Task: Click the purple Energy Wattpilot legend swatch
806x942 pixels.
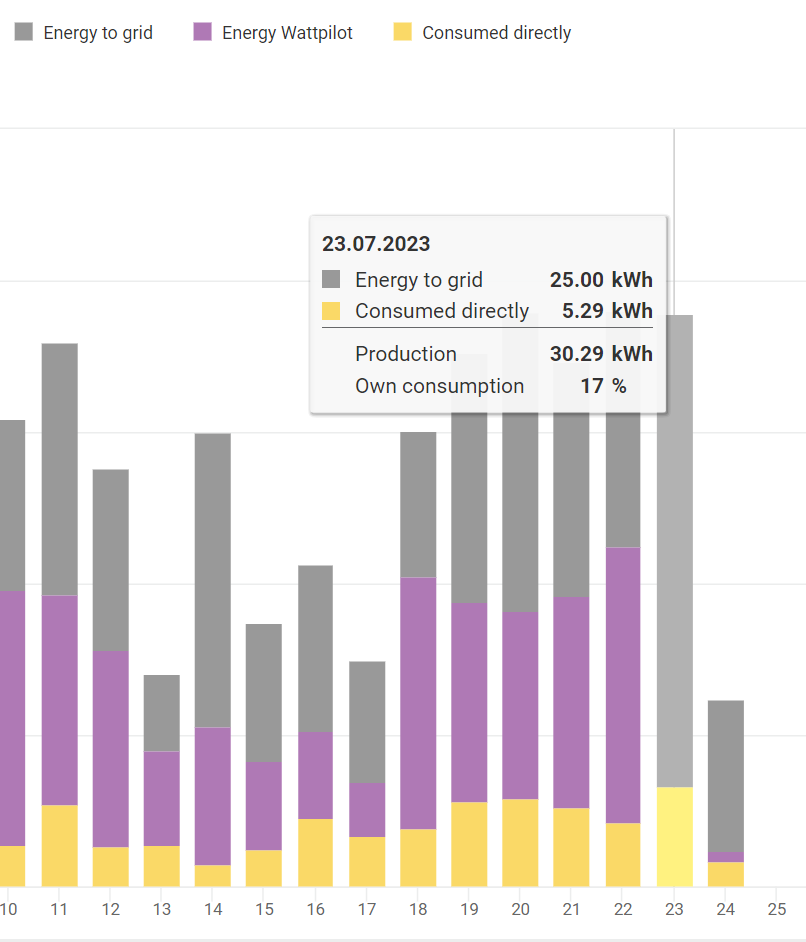Action: [x=203, y=32]
